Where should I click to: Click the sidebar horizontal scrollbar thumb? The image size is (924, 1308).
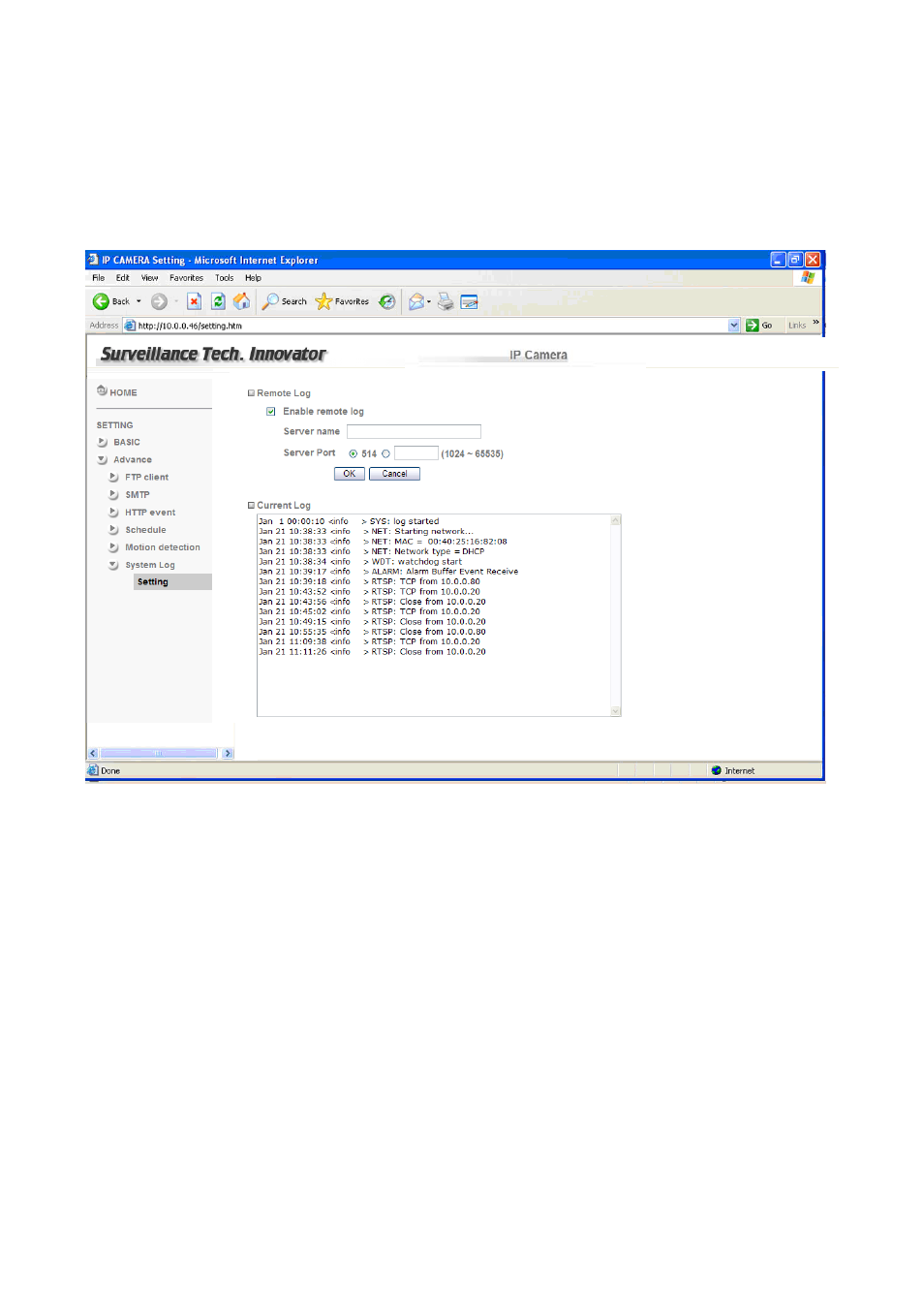pyautogui.click(x=158, y=753)
